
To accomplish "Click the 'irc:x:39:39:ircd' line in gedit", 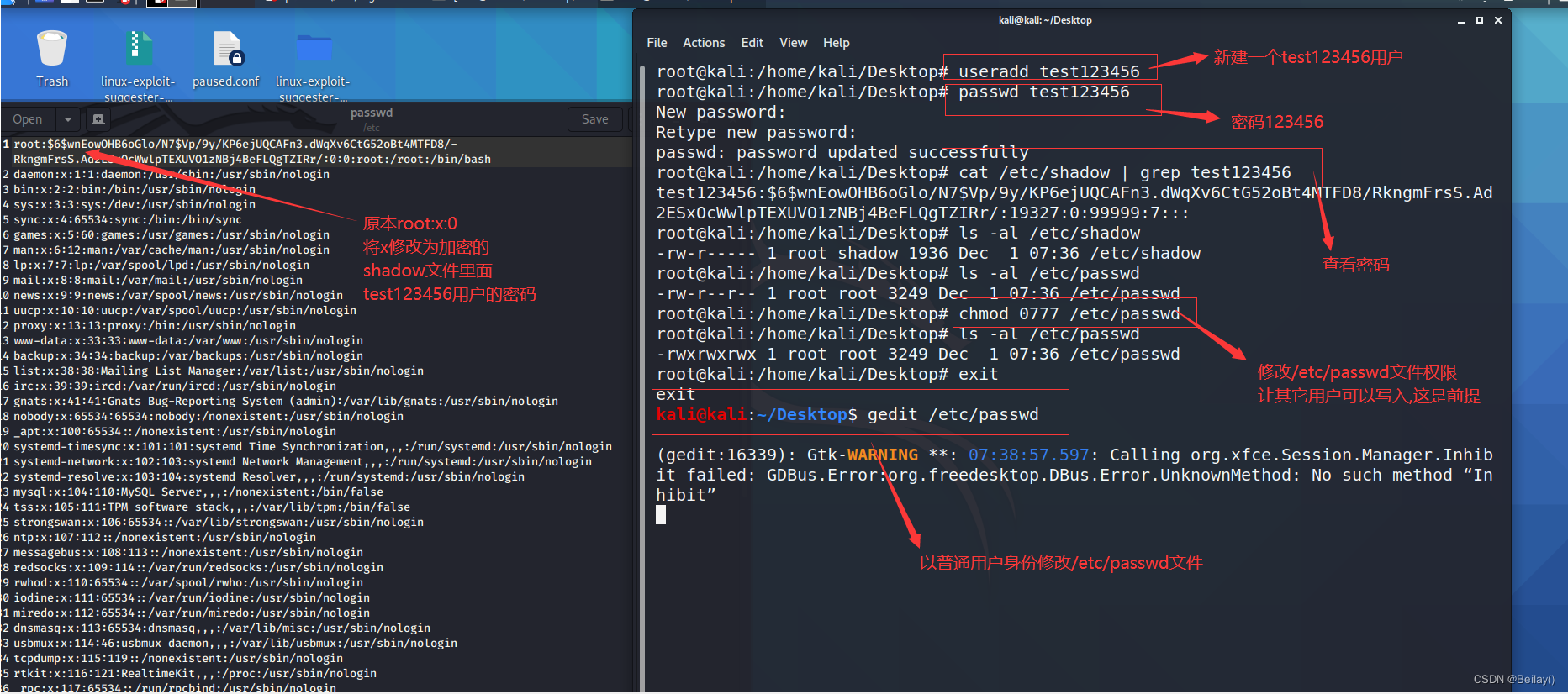I will pyautogui.click(x=174, y=386).
